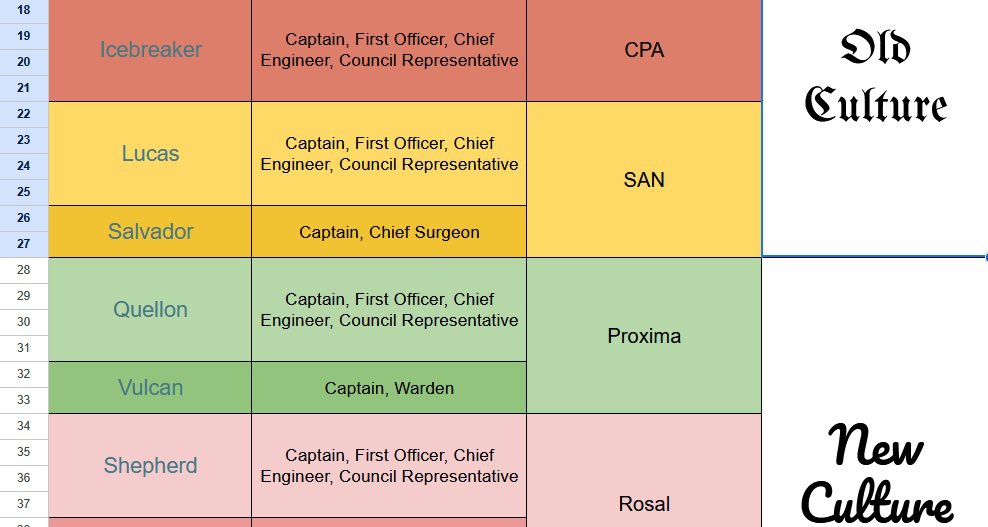This screenshot has width=988, height=527.
Task: Click the CPA cell
Action: 644,50
